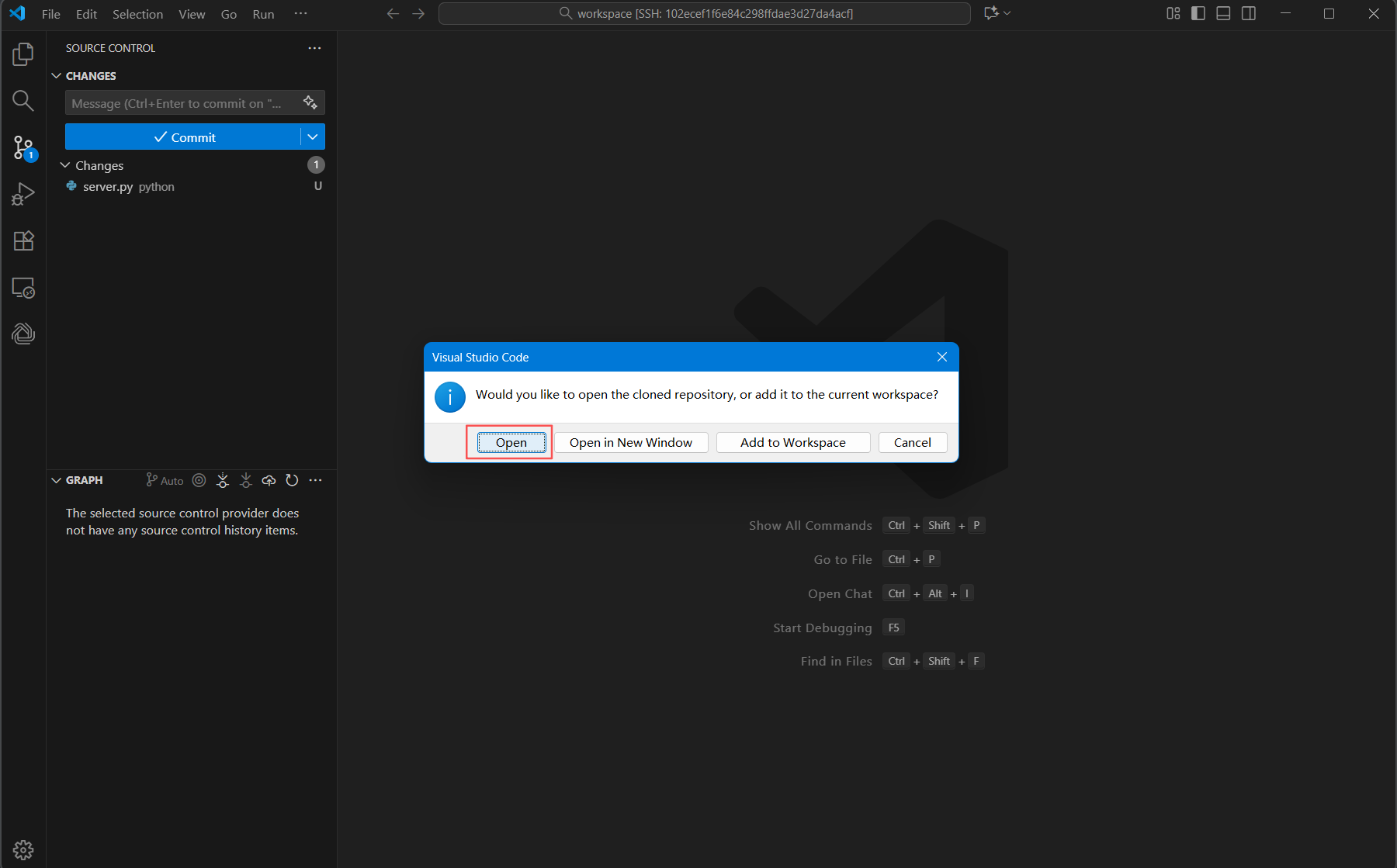
Task: Navigate back with the left arrow
Action: coord(393,14)
